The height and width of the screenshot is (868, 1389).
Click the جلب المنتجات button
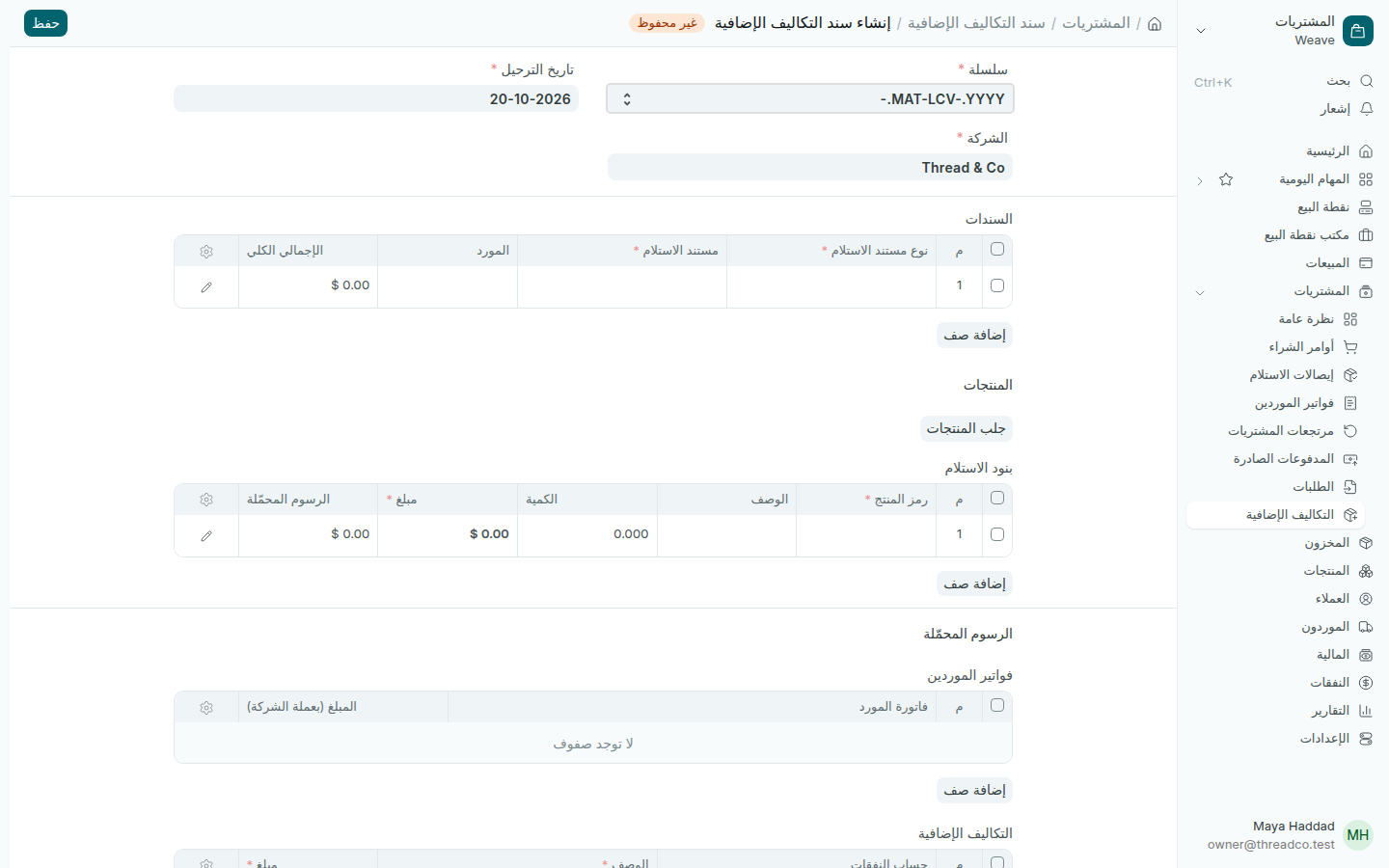pos(967,428)
